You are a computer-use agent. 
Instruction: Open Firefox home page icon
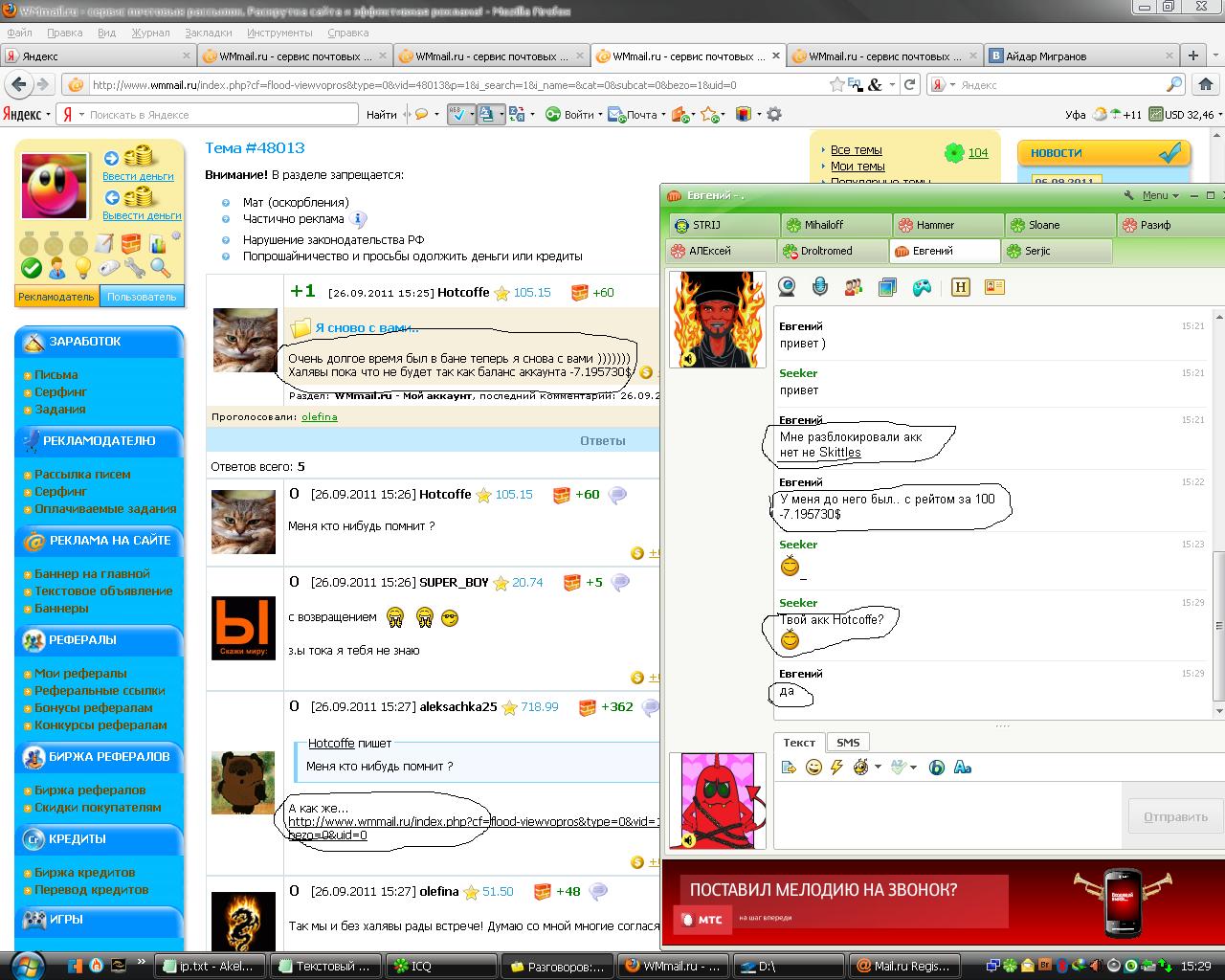point(1205,84)
